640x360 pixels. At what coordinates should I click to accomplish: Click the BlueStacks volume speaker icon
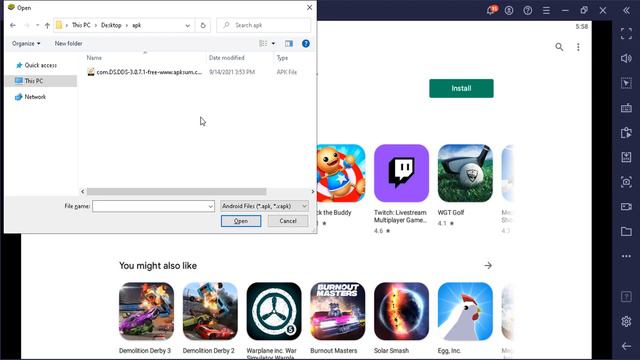click(626, 58)
